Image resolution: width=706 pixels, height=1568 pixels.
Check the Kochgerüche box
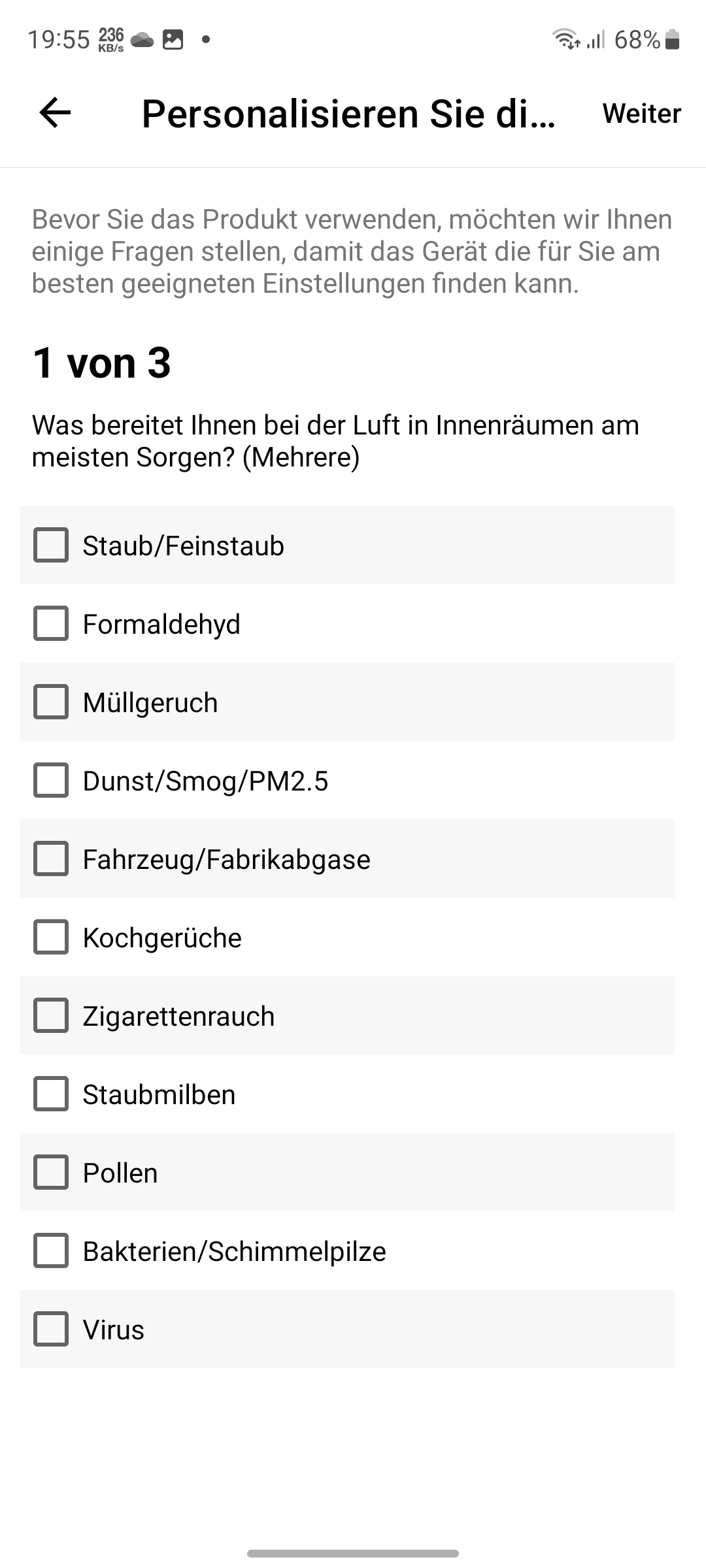[x=51, y=937]
